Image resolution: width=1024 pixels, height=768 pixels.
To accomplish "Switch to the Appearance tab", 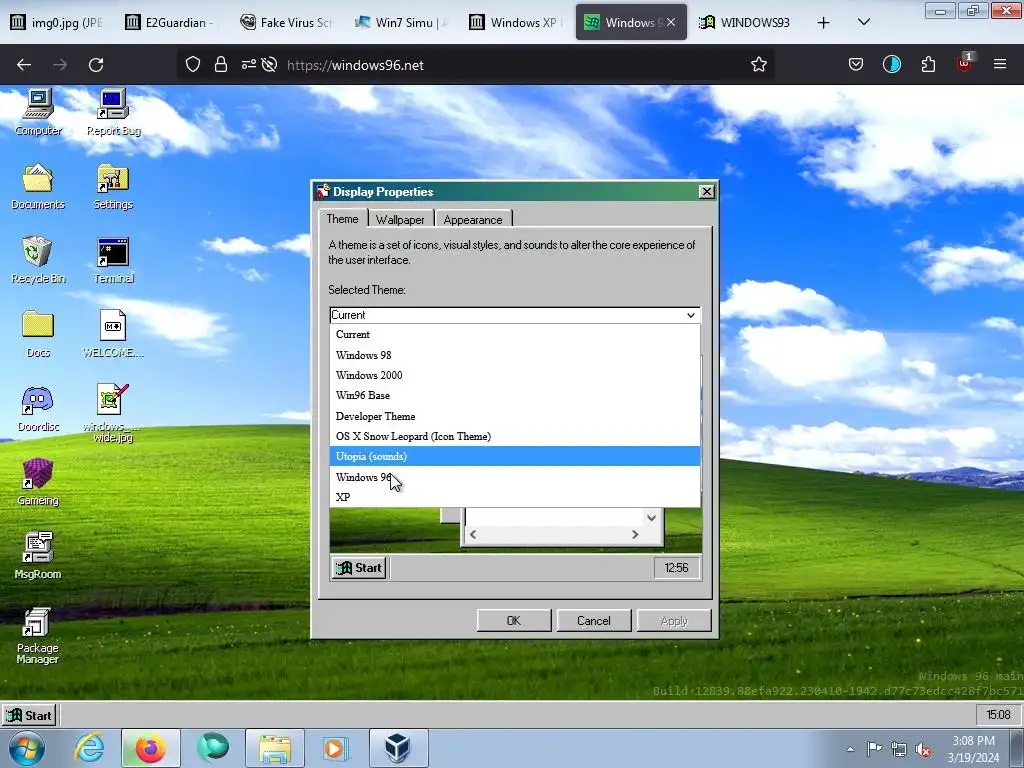I will point(473,219).
